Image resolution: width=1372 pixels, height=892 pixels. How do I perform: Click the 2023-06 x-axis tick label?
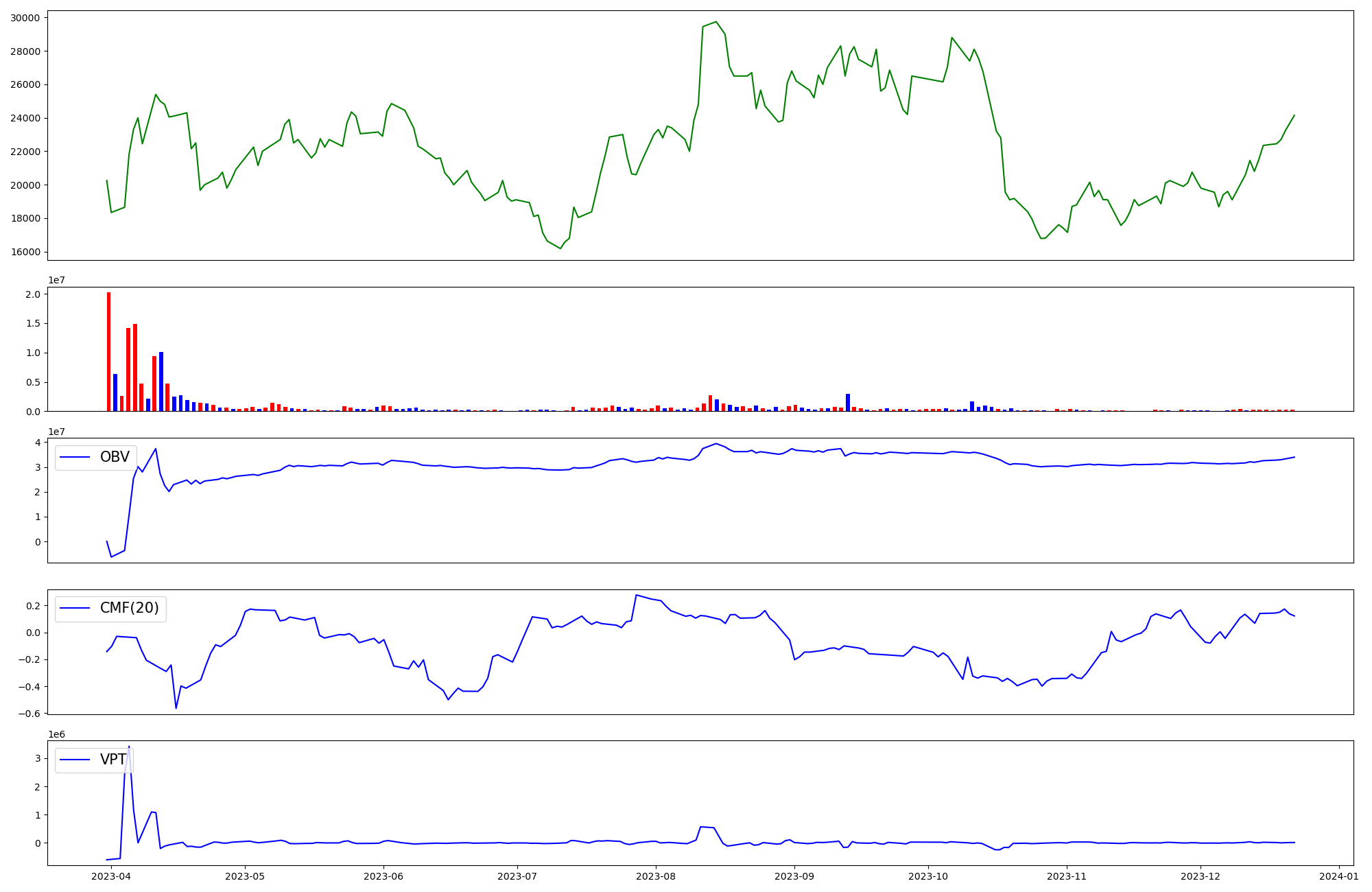coord(383,876)
